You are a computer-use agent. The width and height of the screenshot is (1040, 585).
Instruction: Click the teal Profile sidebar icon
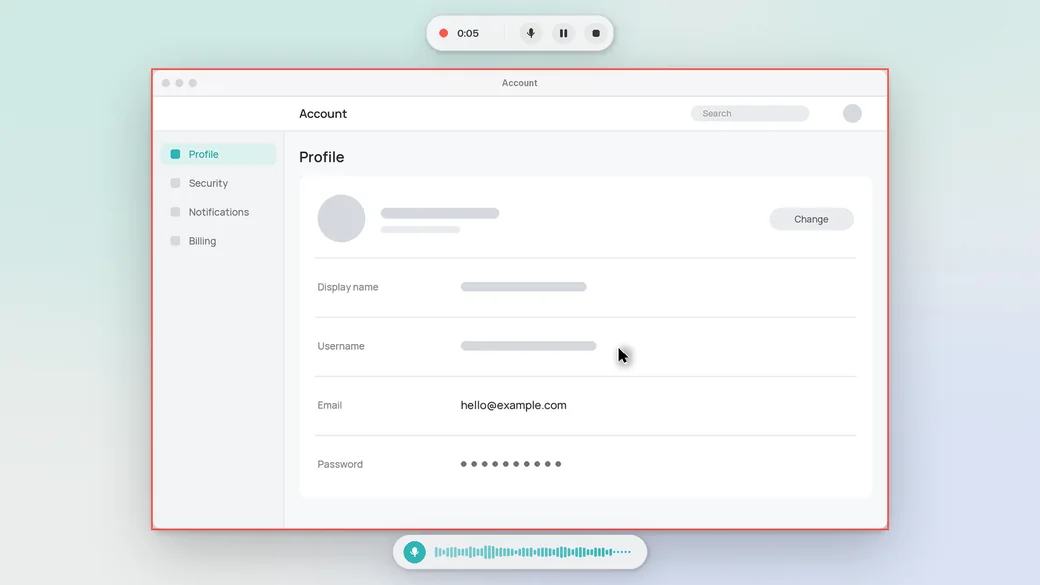[x=175, y=154]
